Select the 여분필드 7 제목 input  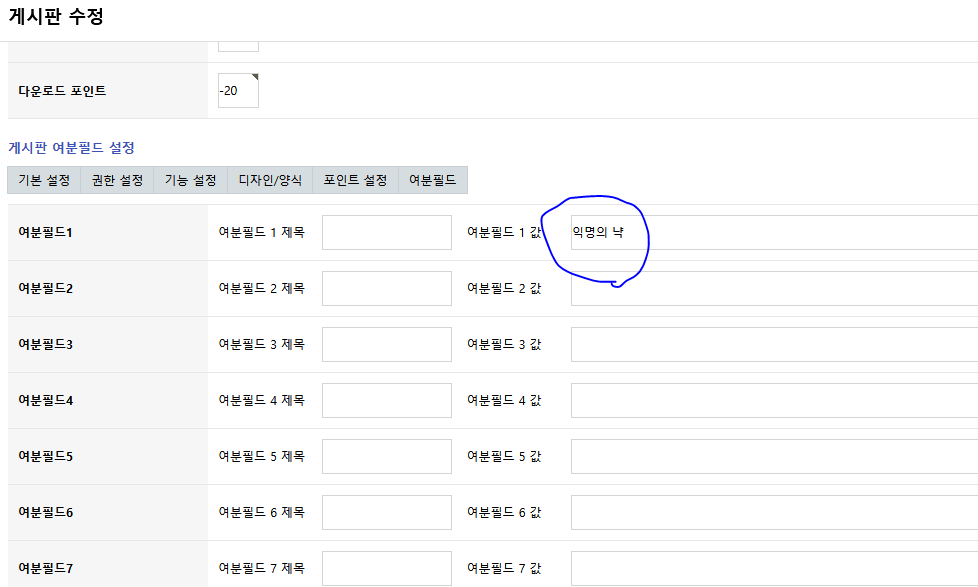pyautogui.click(x=386, y=568)
